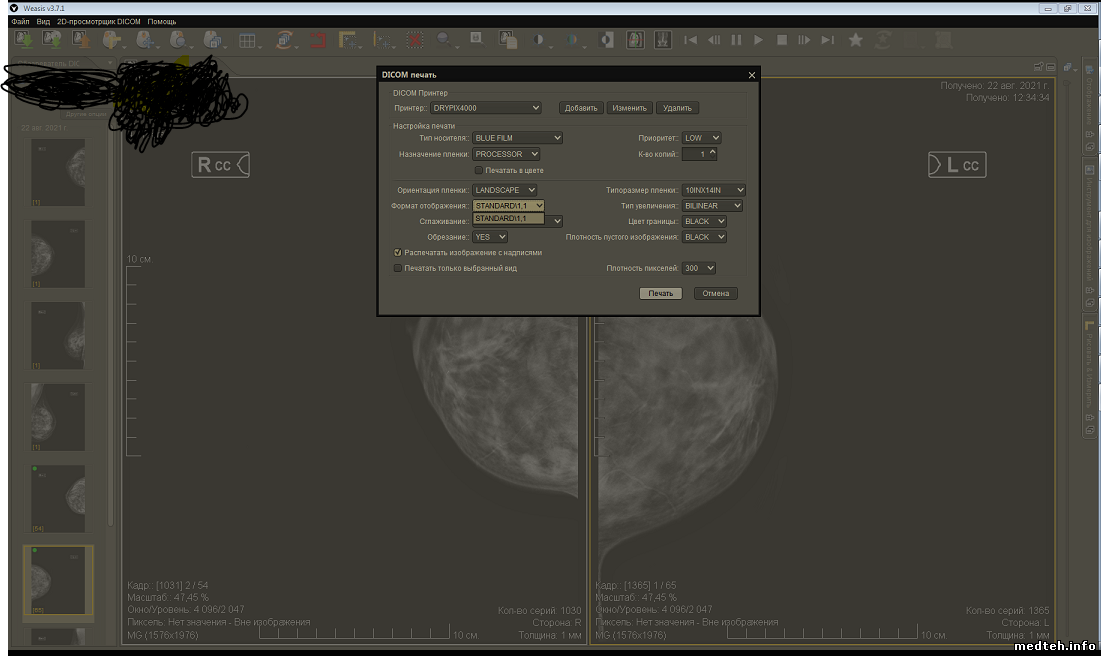Open the Файл menu
The image size is (1101, 656).
19,21
